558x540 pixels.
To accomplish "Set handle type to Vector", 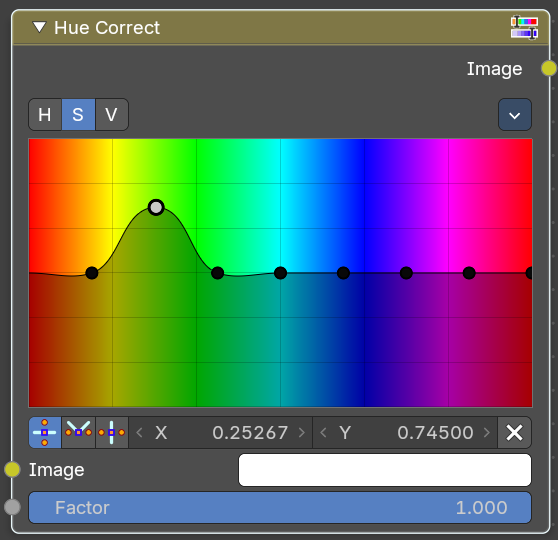I will (x=78, y=432).
